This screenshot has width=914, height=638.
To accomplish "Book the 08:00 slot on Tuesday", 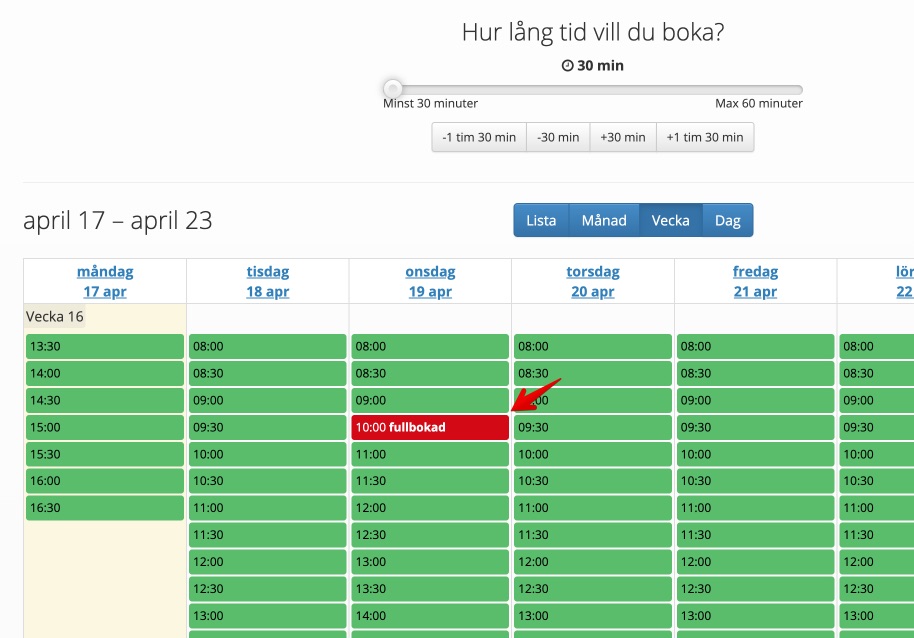I will (x=267, y=346).
